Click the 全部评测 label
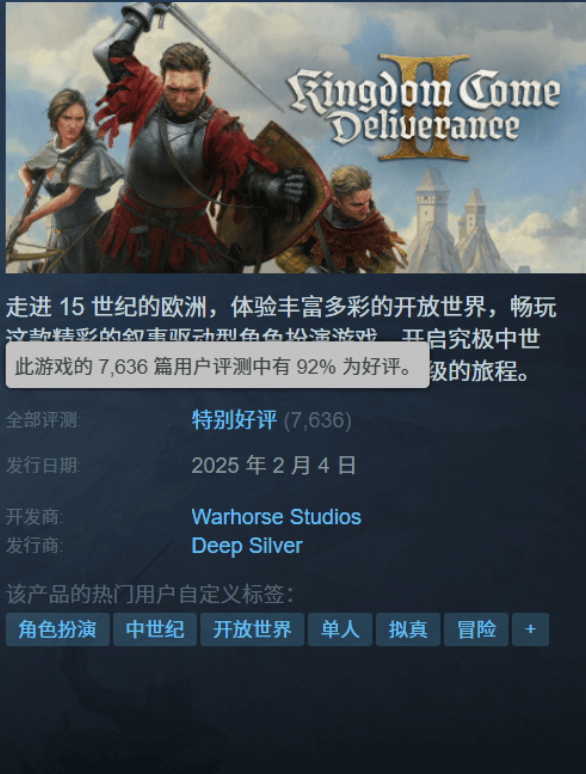The image size is (586, 774). point(43,421)
